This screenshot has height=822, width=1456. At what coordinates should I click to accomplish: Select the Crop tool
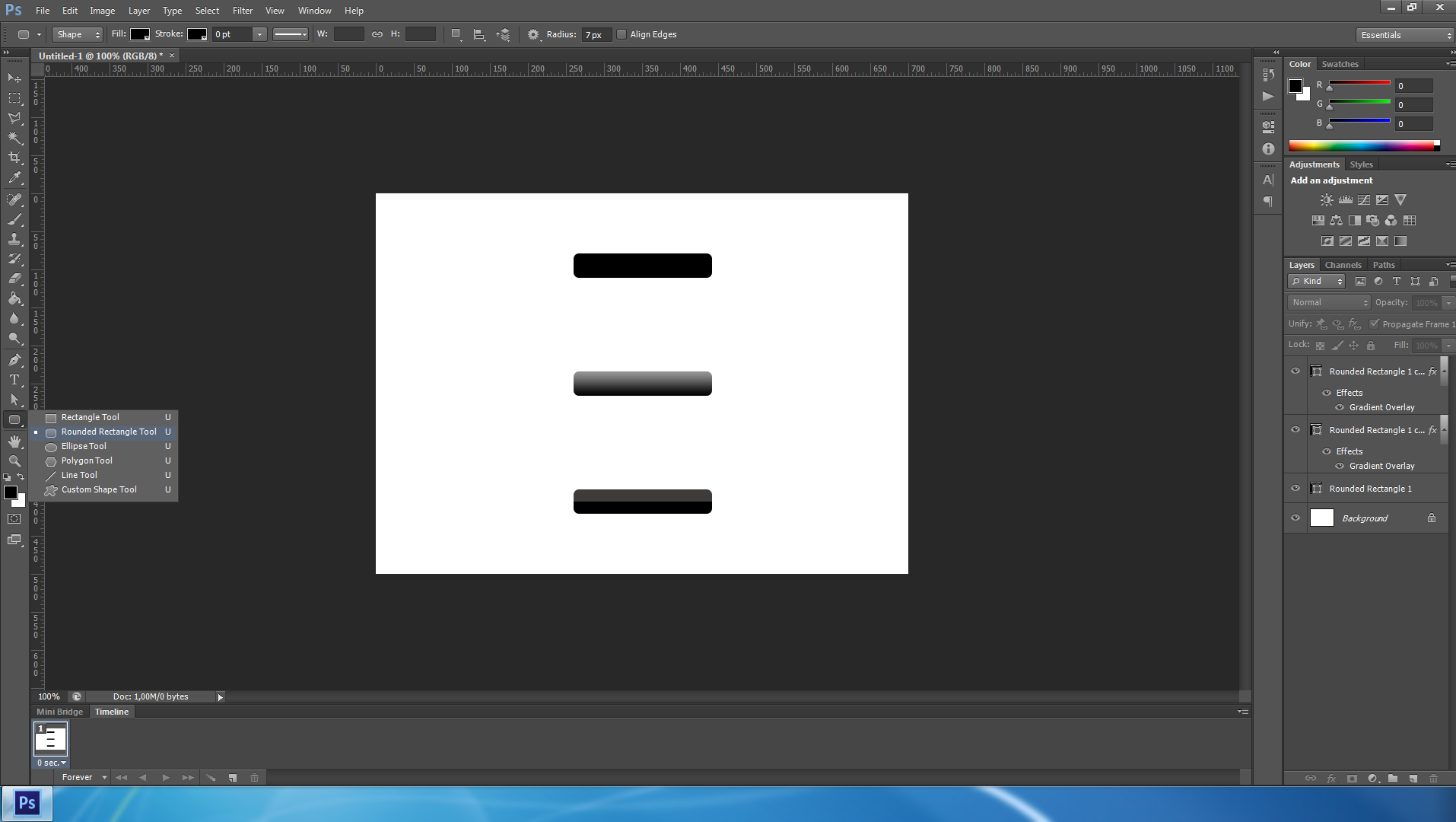point(14,158)
